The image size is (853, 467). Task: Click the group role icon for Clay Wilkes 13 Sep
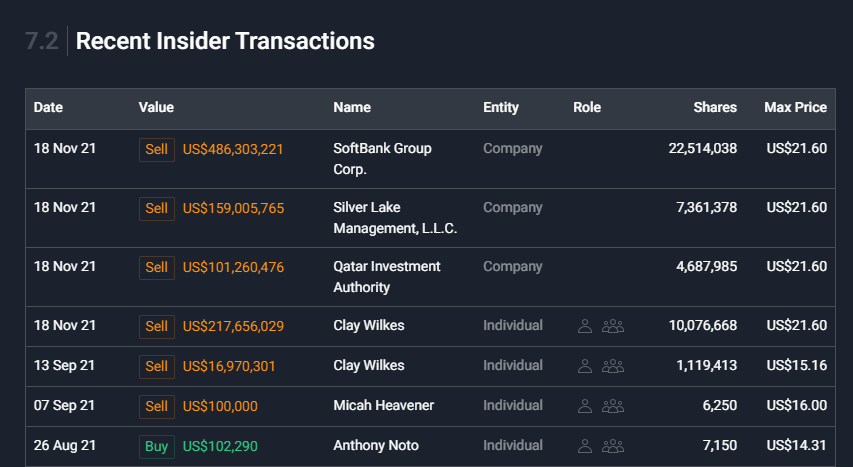tap(613, 366)
